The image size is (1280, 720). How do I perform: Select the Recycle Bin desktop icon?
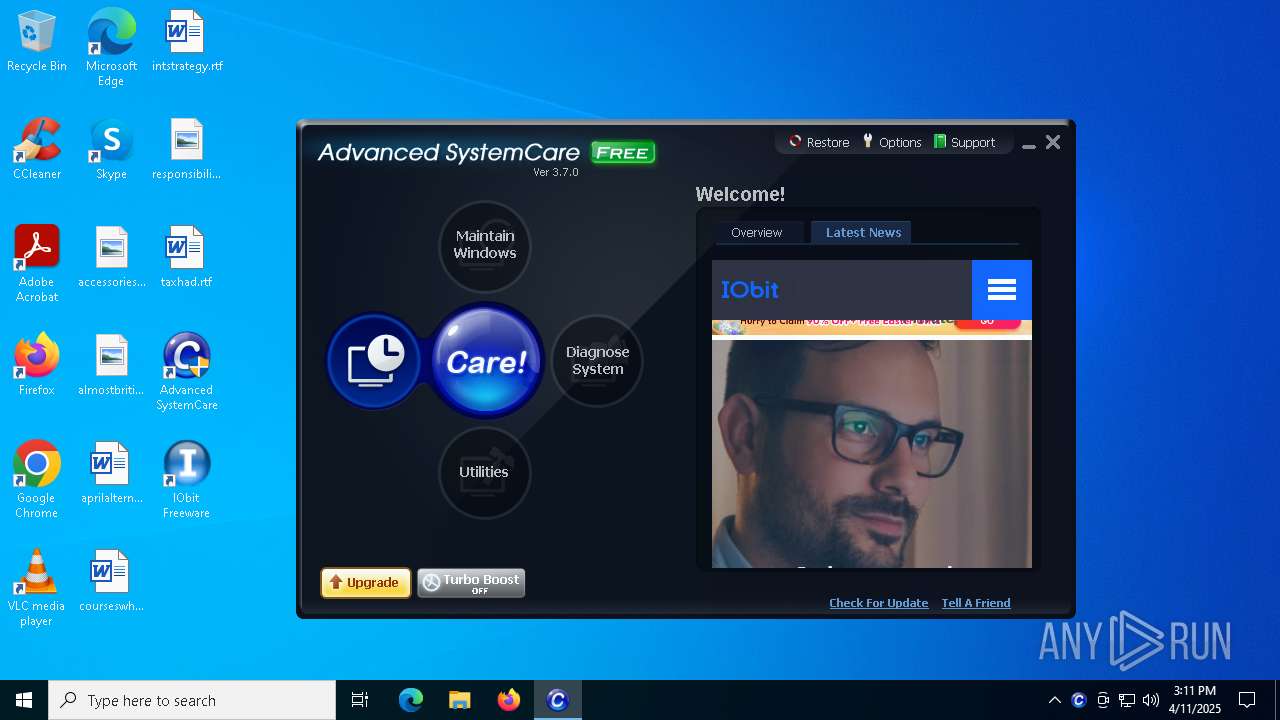click(37, 42)
